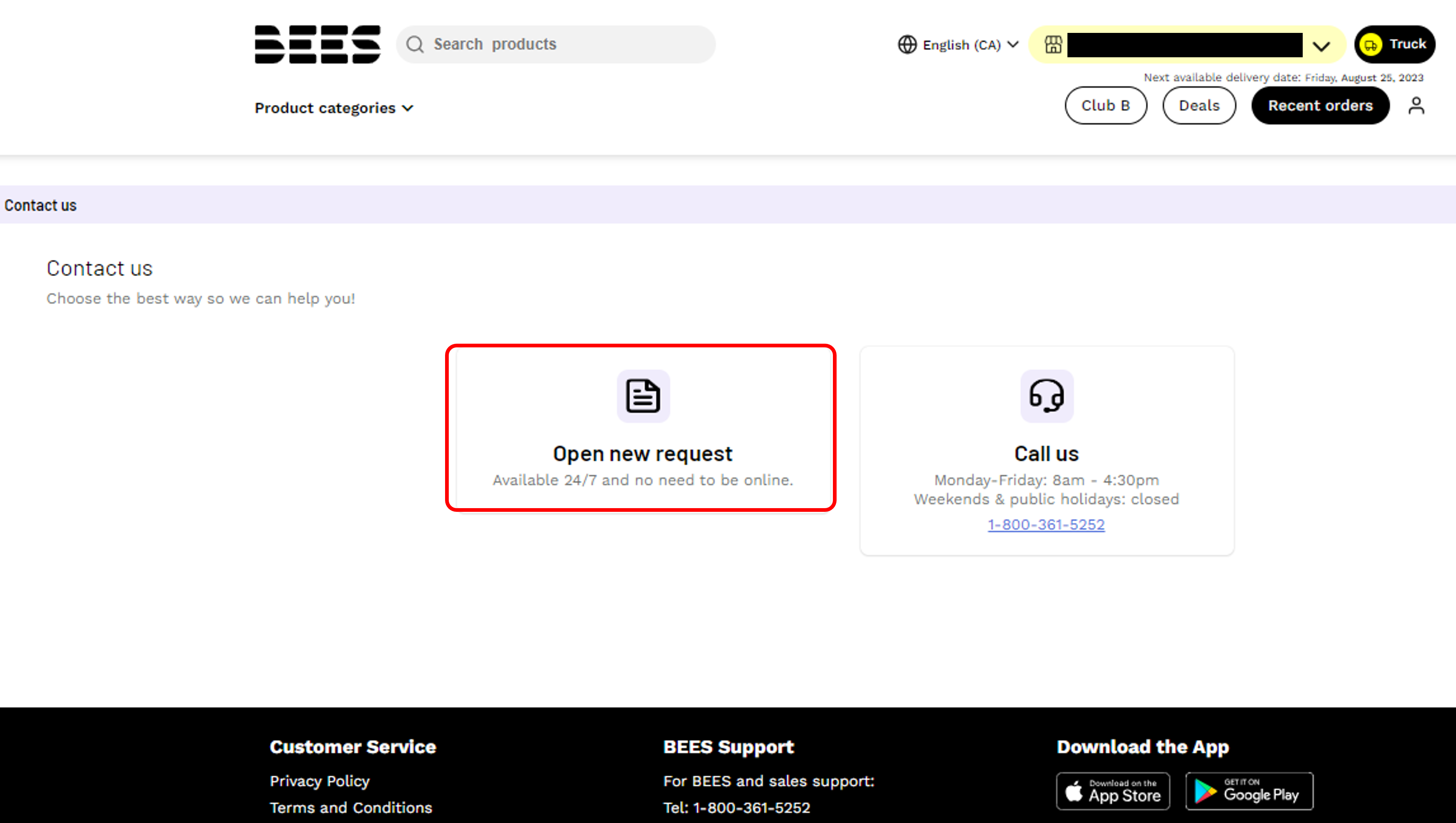Click the search magnifier icon

(416, 44)
